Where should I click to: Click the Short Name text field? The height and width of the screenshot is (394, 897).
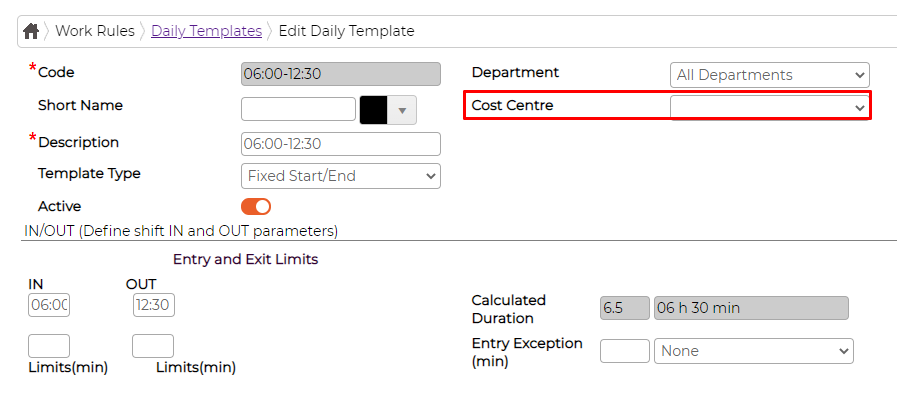pyautogui.click(x=299, y=109)
